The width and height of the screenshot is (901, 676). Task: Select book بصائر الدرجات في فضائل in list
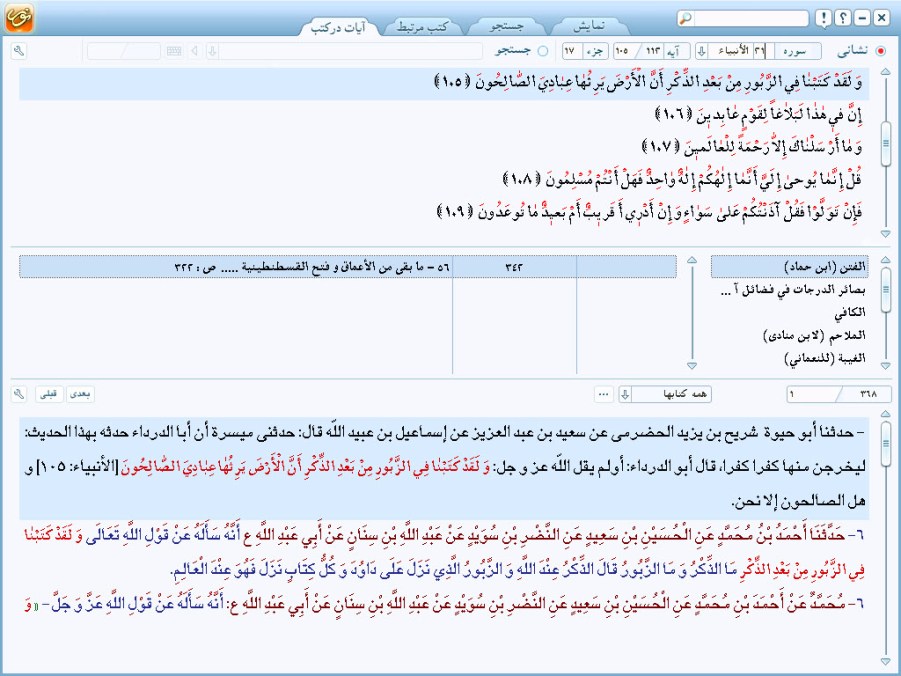789,290
